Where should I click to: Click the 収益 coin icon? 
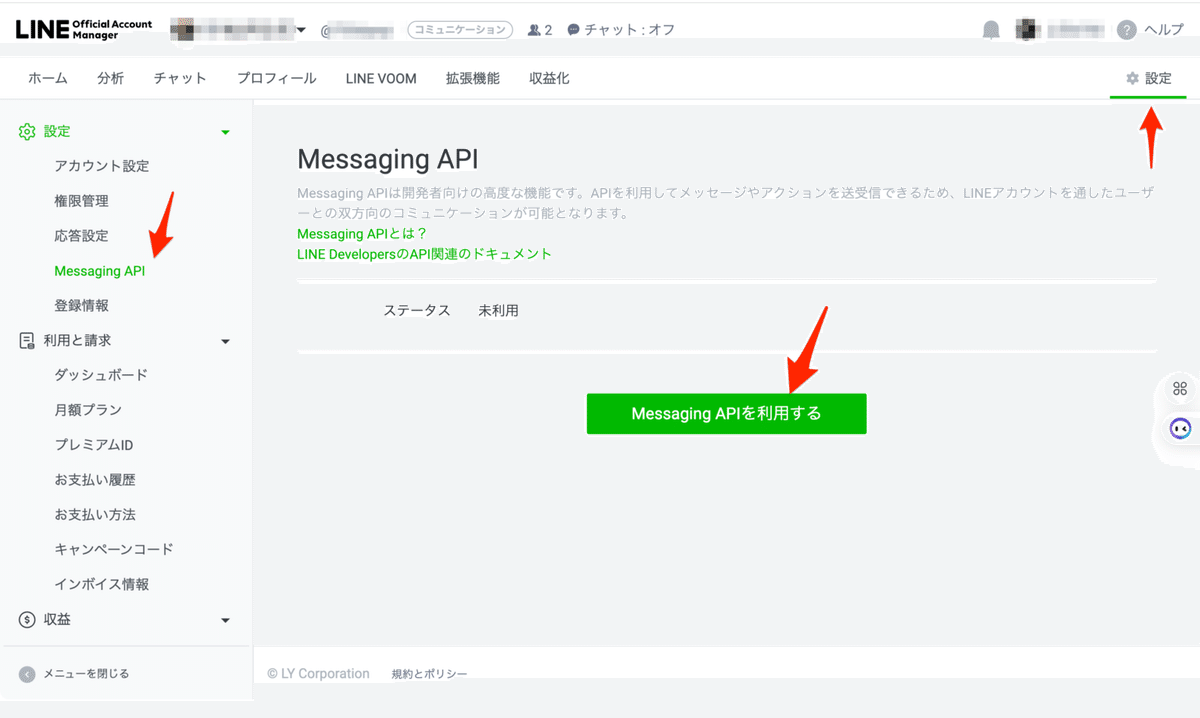(27, 620)
